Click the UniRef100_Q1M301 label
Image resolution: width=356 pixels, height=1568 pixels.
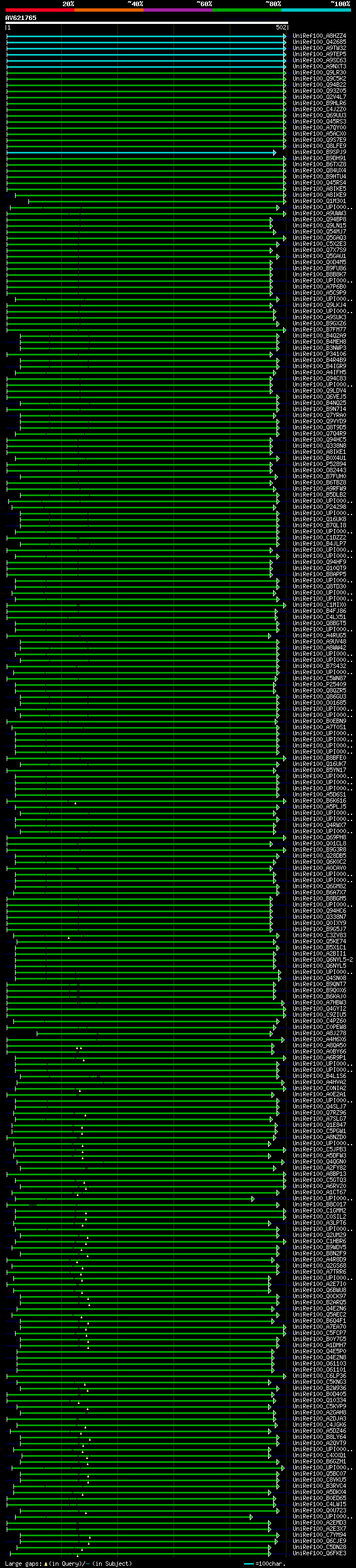click(x=319, y=201)
